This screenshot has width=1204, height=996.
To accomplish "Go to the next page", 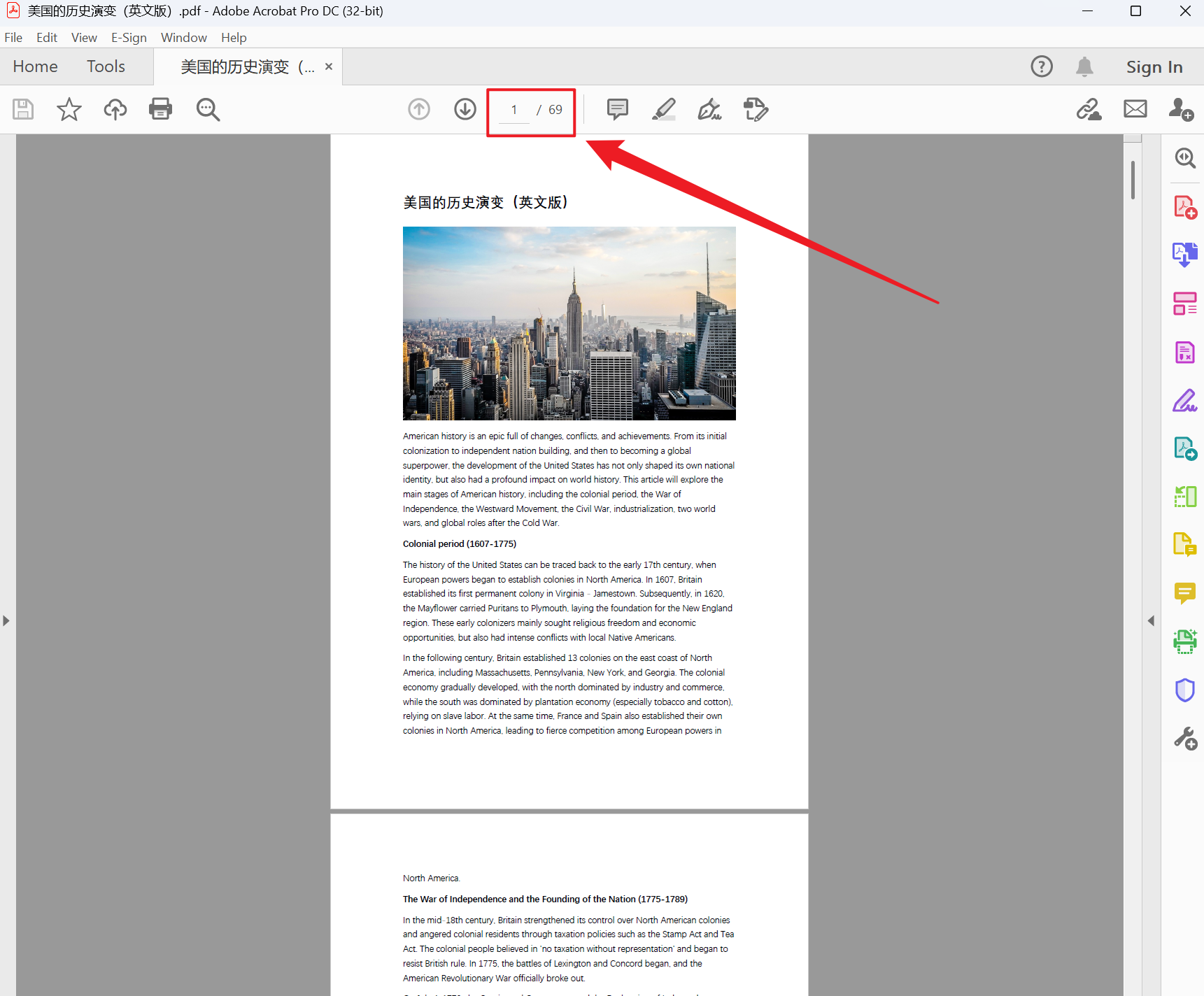I will [465, 109].
